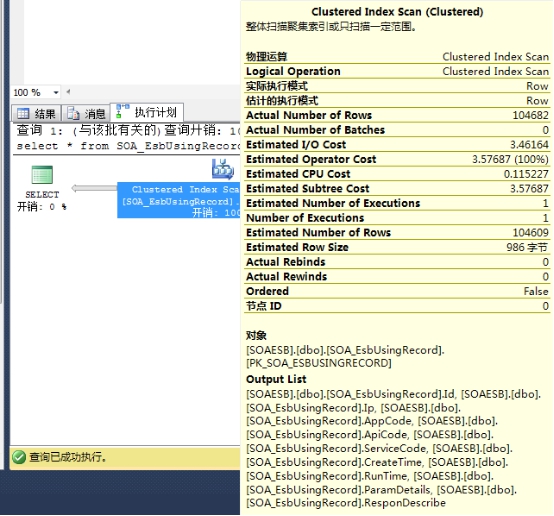
Task: Click the 'Actual Number of Batches' row
Action: (x=397, y=130)
